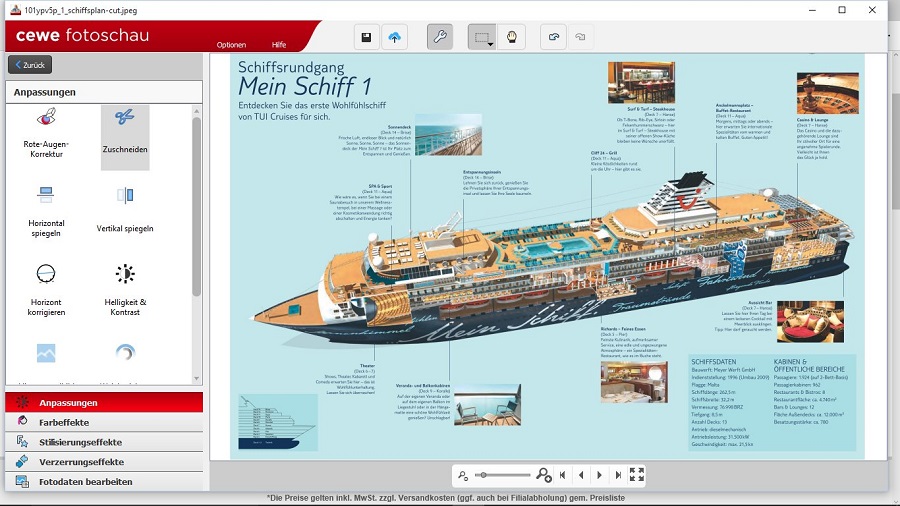Switch to the Anpassungen section
The image size is (900, 506).
pyautogui.click(x=104, y=403)
